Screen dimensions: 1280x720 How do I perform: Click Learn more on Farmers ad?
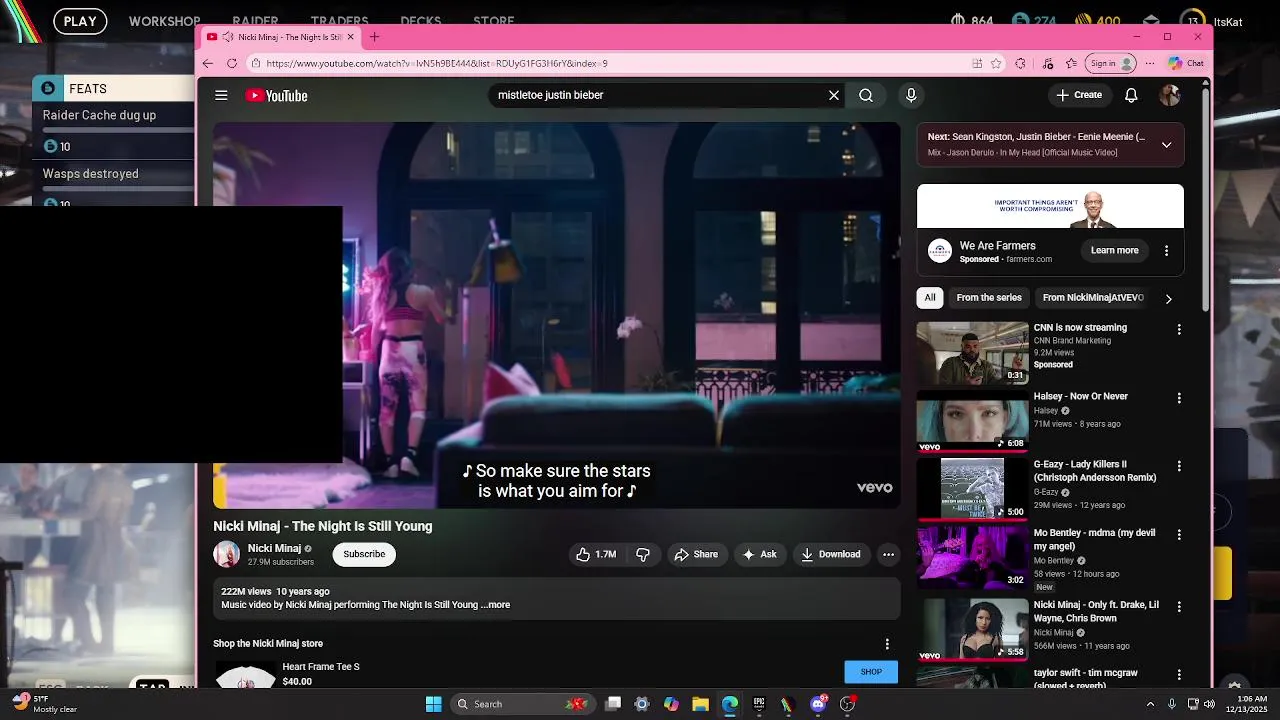point(1114,250)
